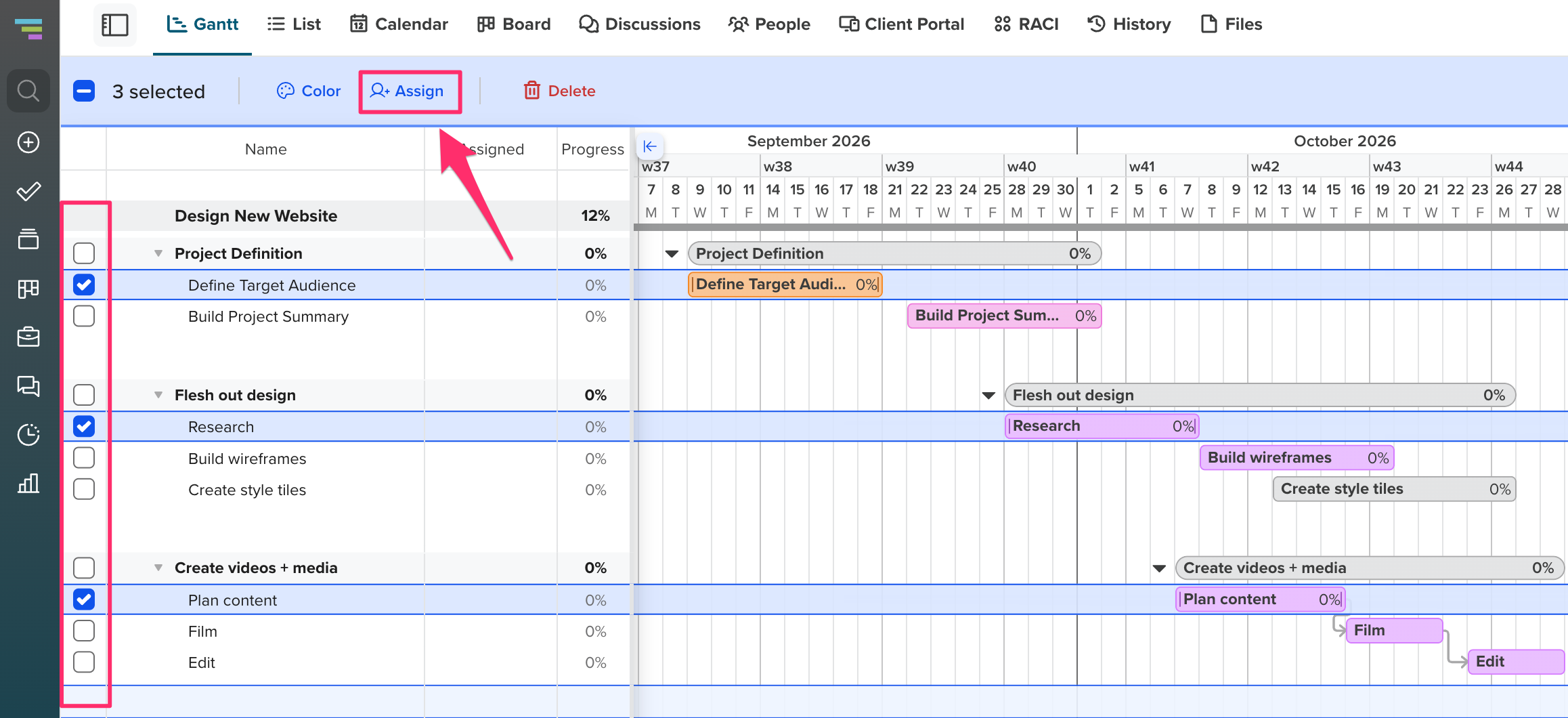The image size is (1568, 718).
Task: Open the Calendar tab
Action: click(399, 24)
